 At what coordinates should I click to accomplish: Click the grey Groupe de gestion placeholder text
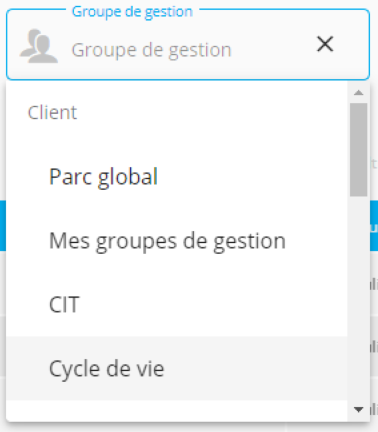[x=152, y=50]
